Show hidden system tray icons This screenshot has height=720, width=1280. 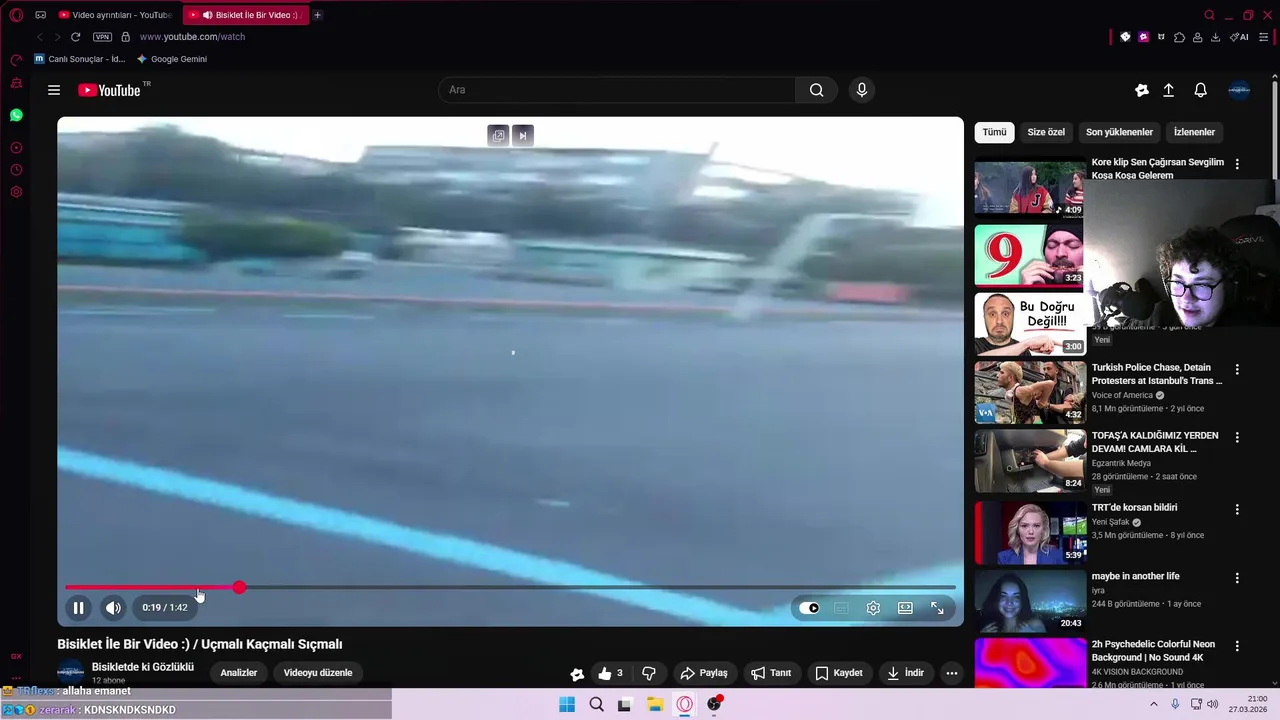(1153, 704)
